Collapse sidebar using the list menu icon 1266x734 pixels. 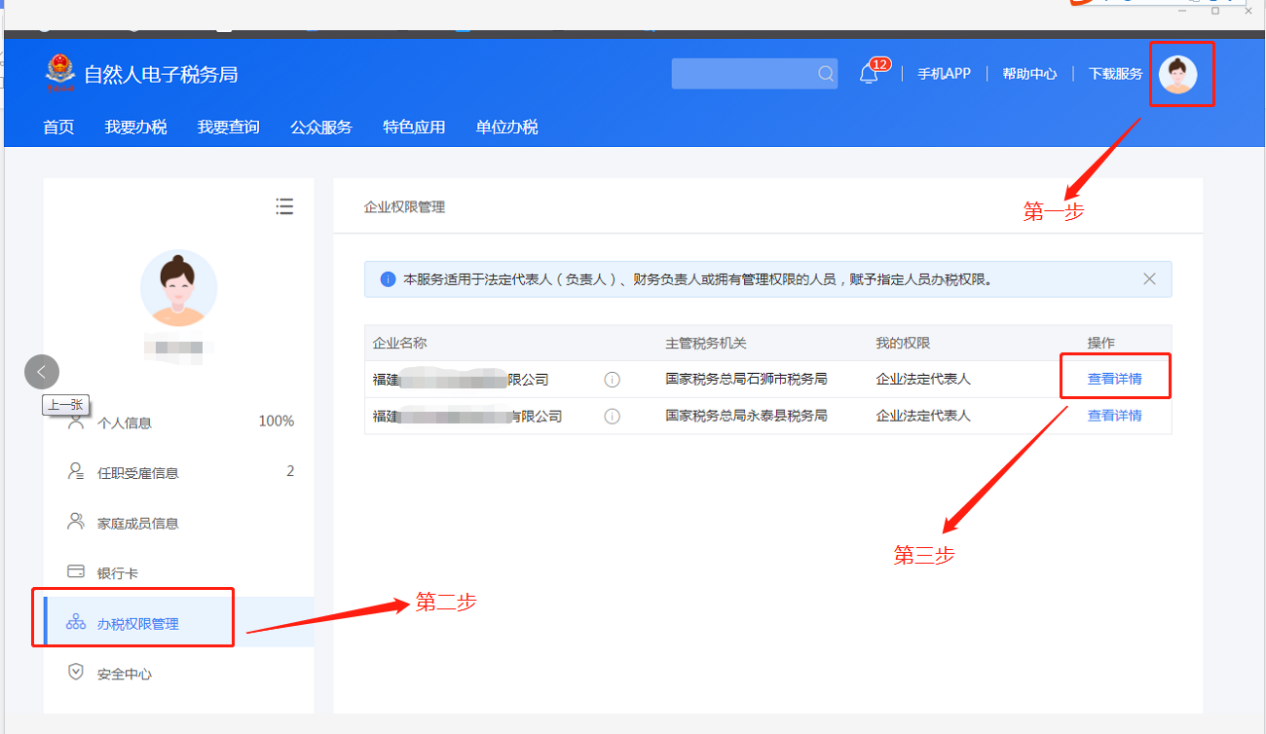285,206
